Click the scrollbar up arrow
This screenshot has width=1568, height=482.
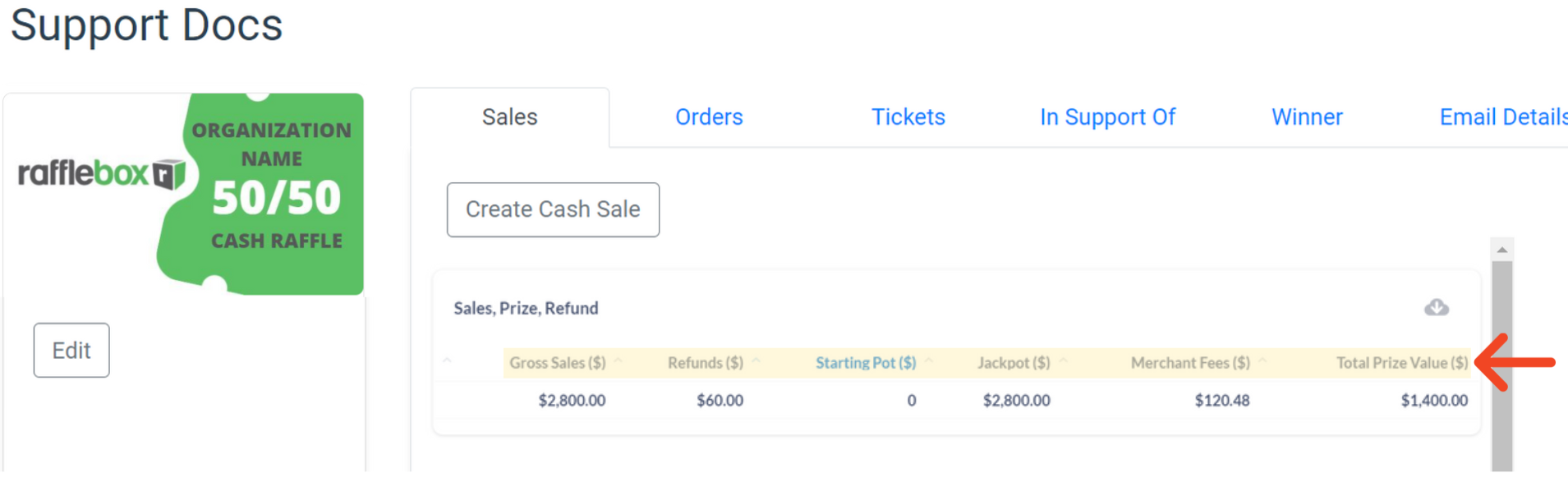(1502, 250)
